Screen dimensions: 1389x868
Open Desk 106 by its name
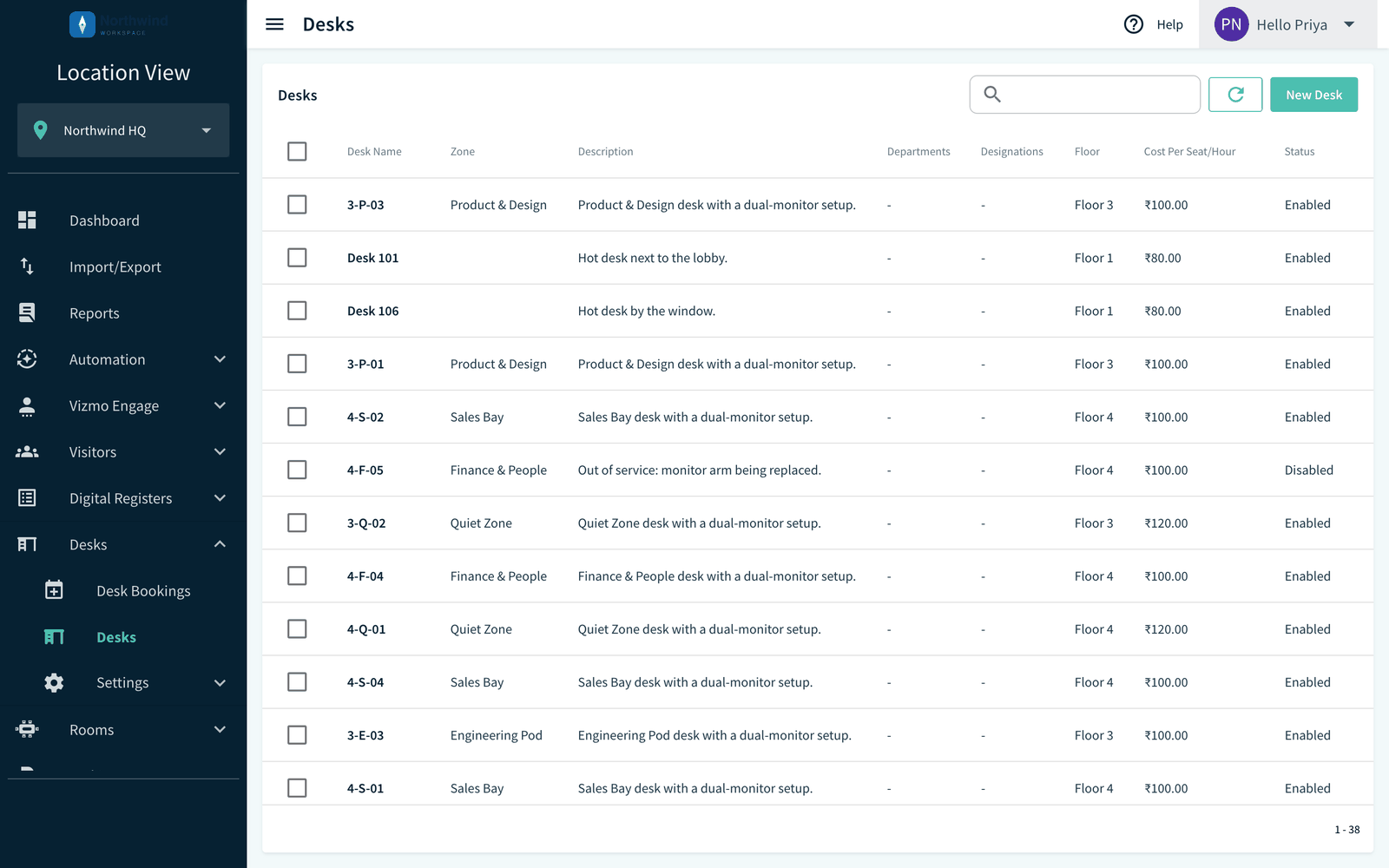click(x=373, y=312)
